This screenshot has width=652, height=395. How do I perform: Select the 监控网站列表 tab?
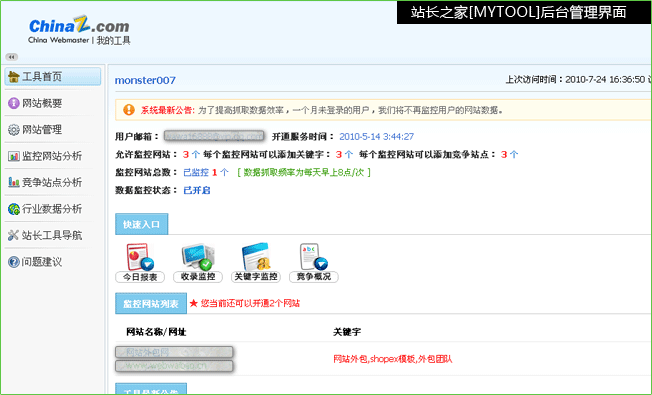coord(151,304)
